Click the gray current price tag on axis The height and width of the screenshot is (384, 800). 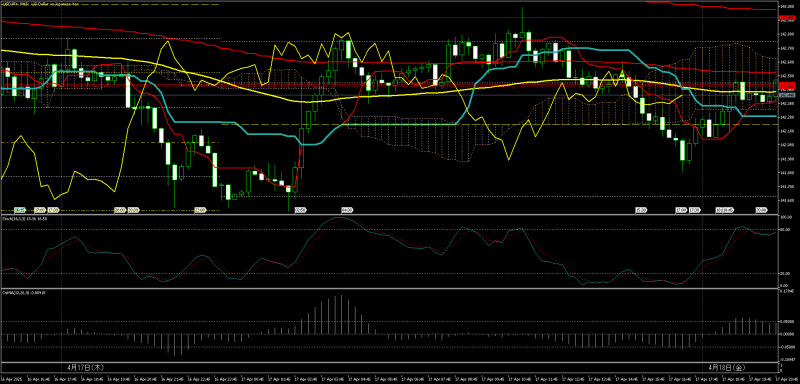point(787,95)
